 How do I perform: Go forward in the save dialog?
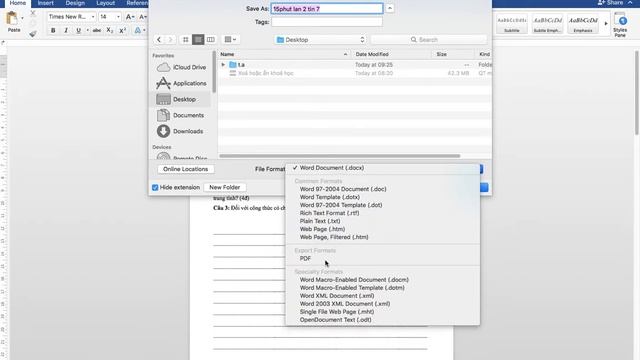tap(171, 40)
